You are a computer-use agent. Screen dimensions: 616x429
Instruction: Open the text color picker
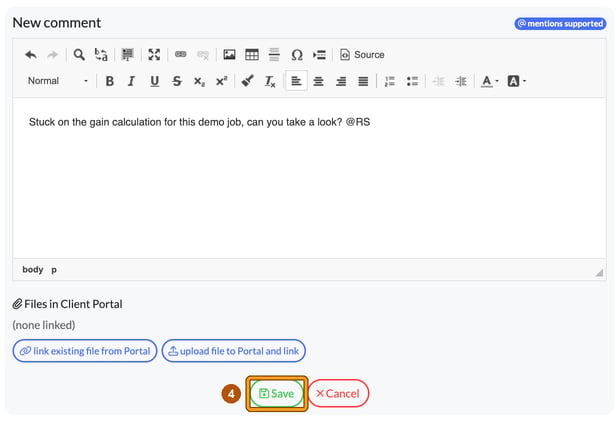(490, 81)
